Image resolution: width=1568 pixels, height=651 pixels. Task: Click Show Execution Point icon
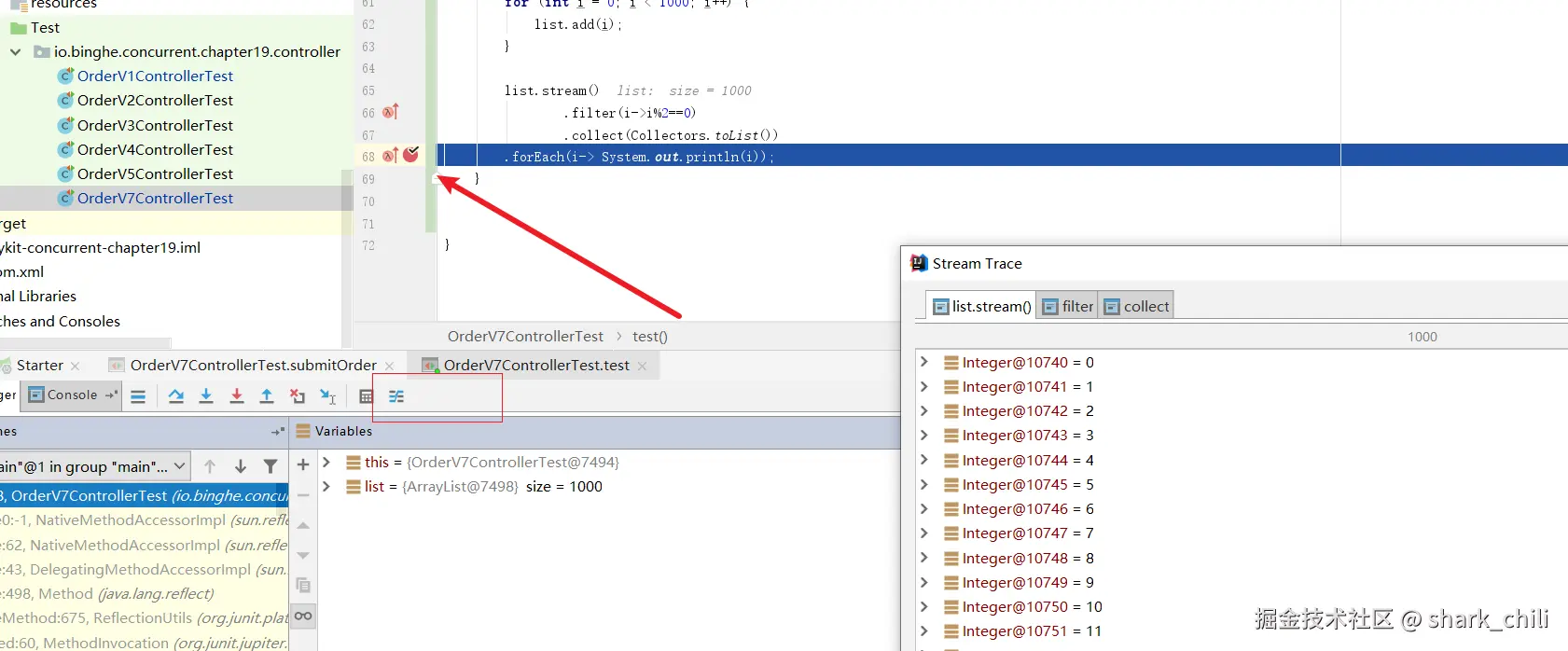(138, 396)
